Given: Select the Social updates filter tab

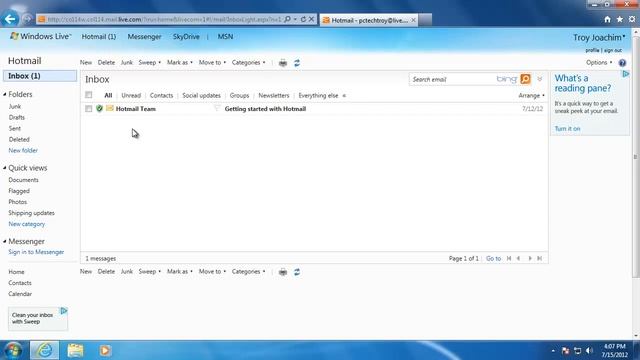Looking at the screenshot, I should pyautogui.click(x=201, y=95).
